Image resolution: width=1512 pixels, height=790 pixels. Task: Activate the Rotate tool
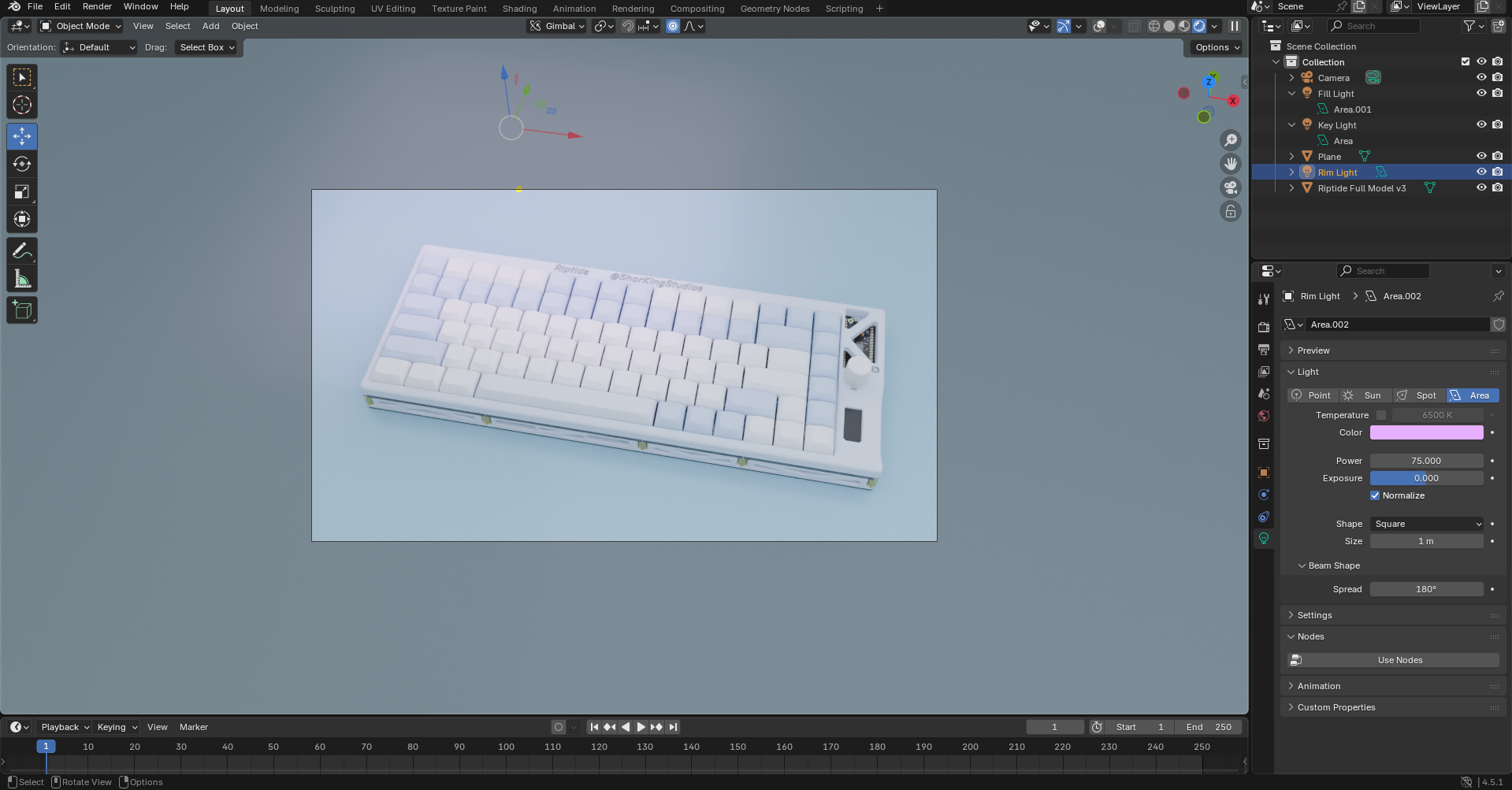pyautogui.click(x=22, y=164)
